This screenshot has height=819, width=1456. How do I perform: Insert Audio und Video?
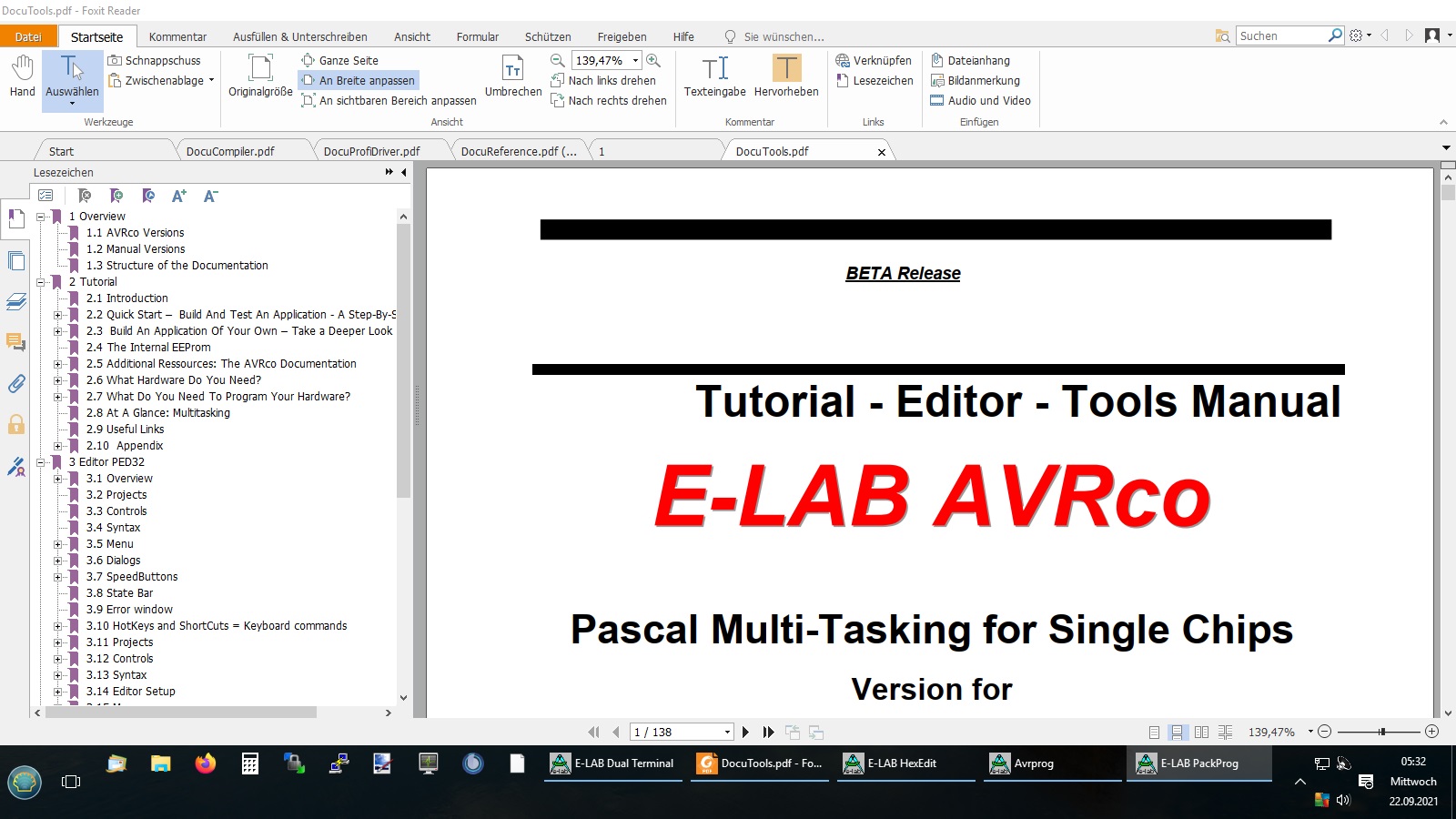click(980, 100)
